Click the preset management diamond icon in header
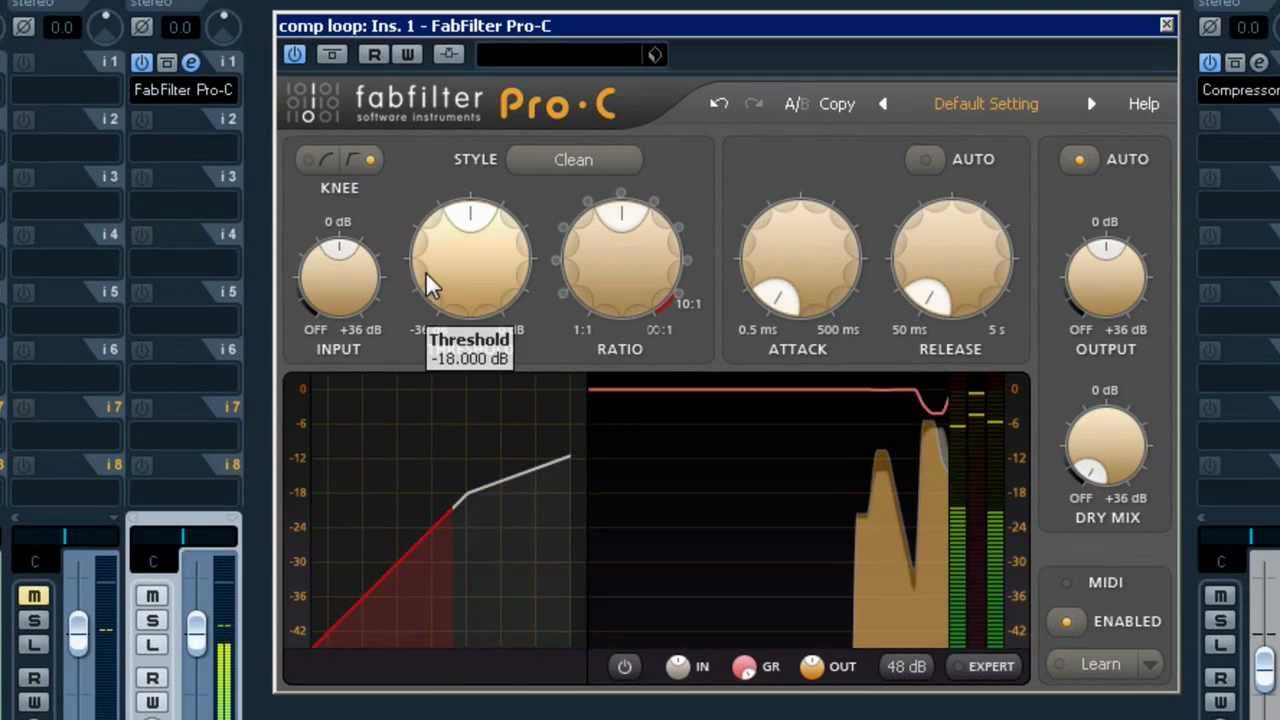 coord(655,55)
